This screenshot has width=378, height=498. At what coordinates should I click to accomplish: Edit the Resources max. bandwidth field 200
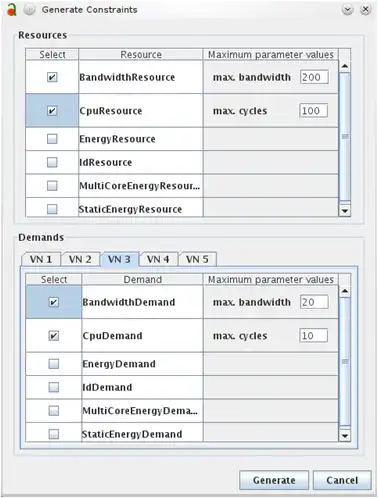[314, 77]
